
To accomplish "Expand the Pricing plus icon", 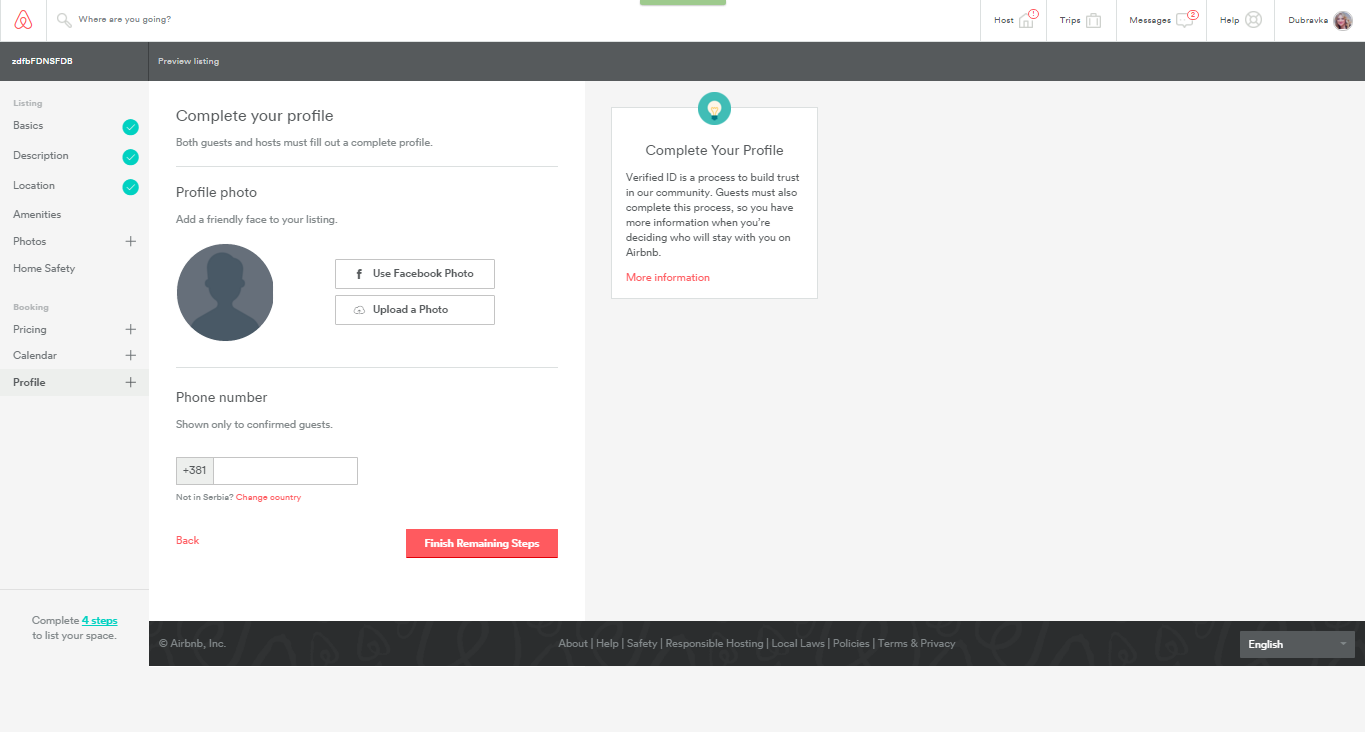I will (130, 329).
